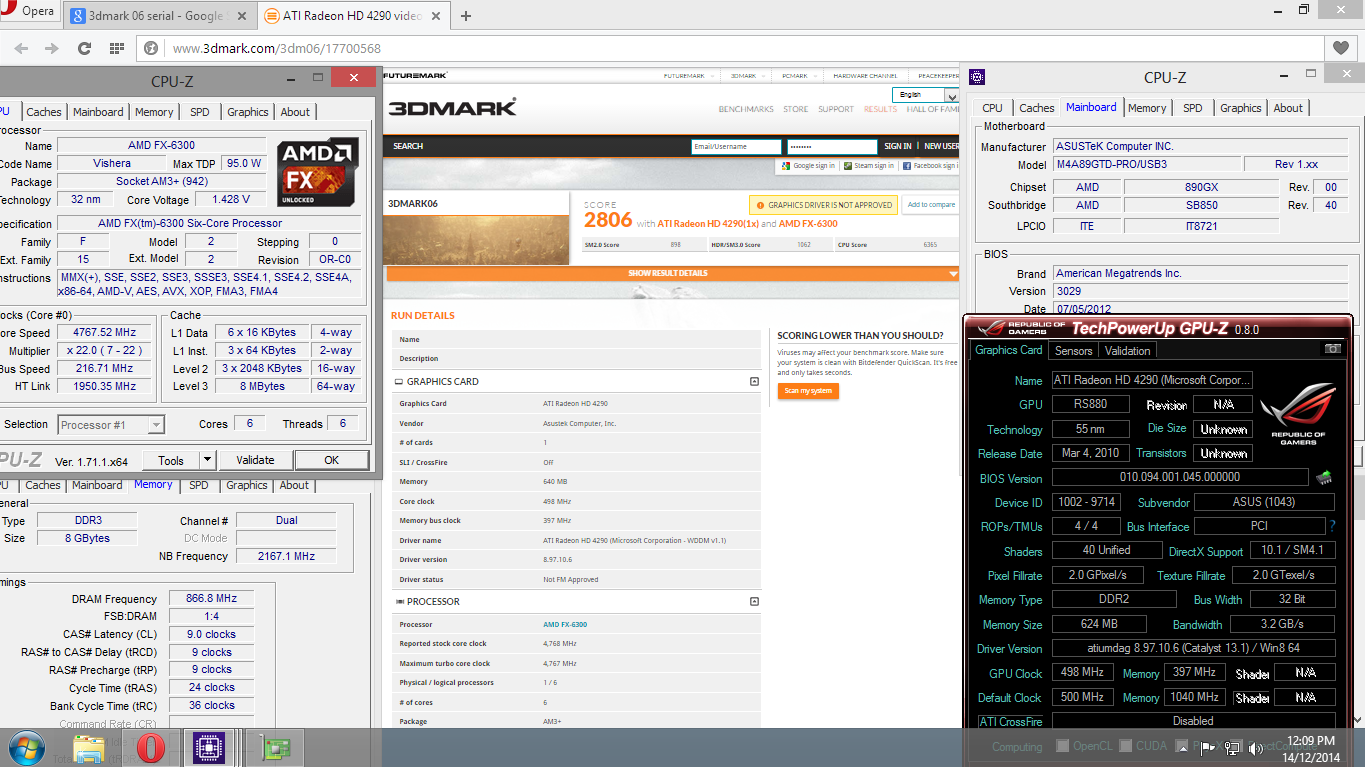Bookmark page with the heart icon
This screenshot has height=767, width=1365.
(1340, 48)
